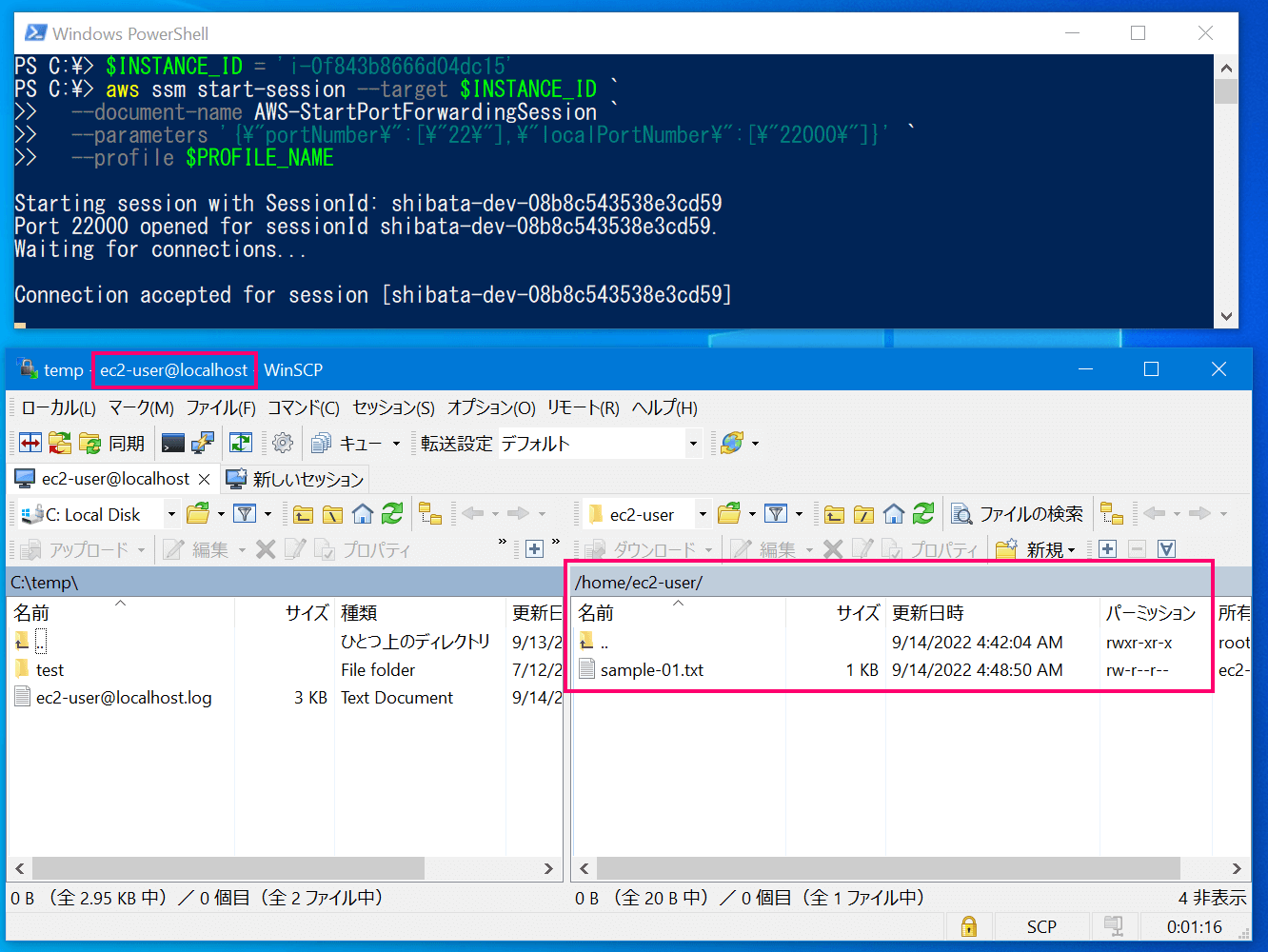Click the Preferences gear icon

pyautogui.click(x=283, y=443)
